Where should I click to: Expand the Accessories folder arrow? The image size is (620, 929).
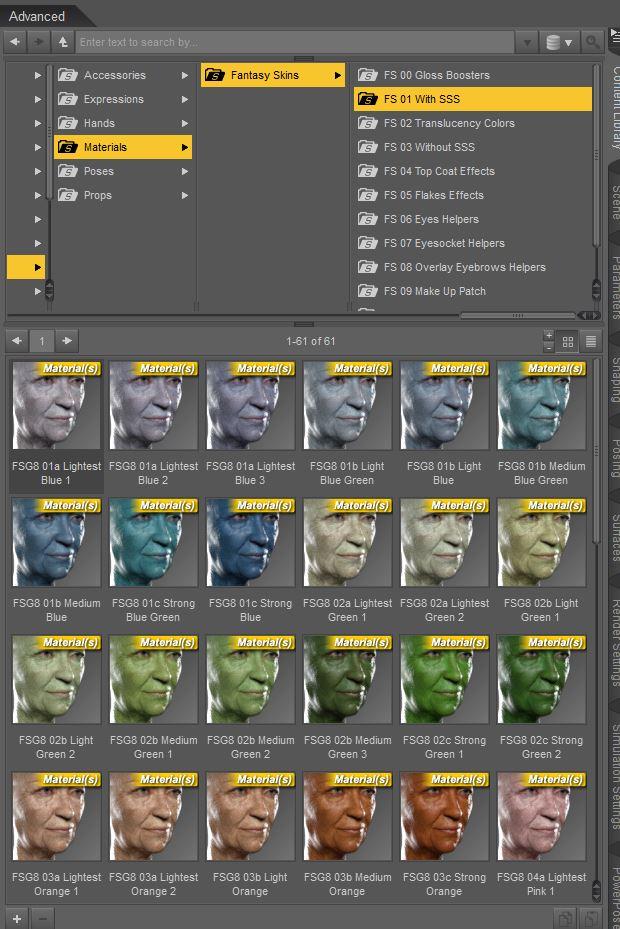point(185,75)
